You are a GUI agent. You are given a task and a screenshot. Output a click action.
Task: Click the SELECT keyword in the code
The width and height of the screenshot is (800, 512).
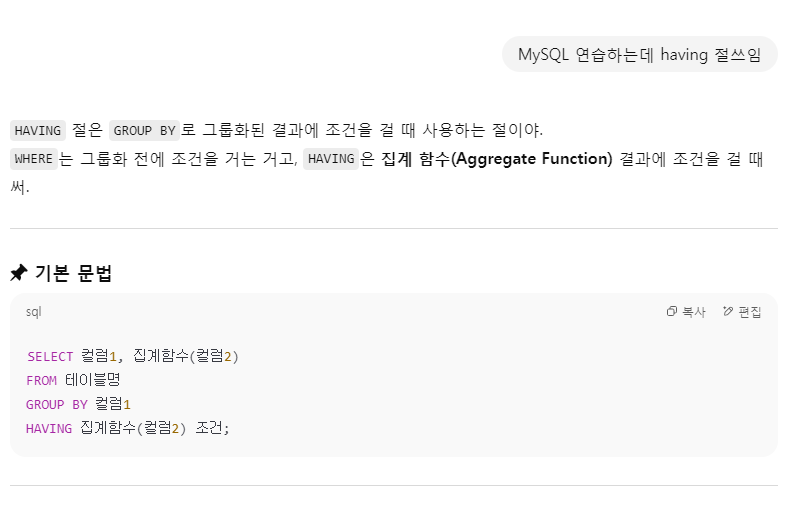pos(50,356)
